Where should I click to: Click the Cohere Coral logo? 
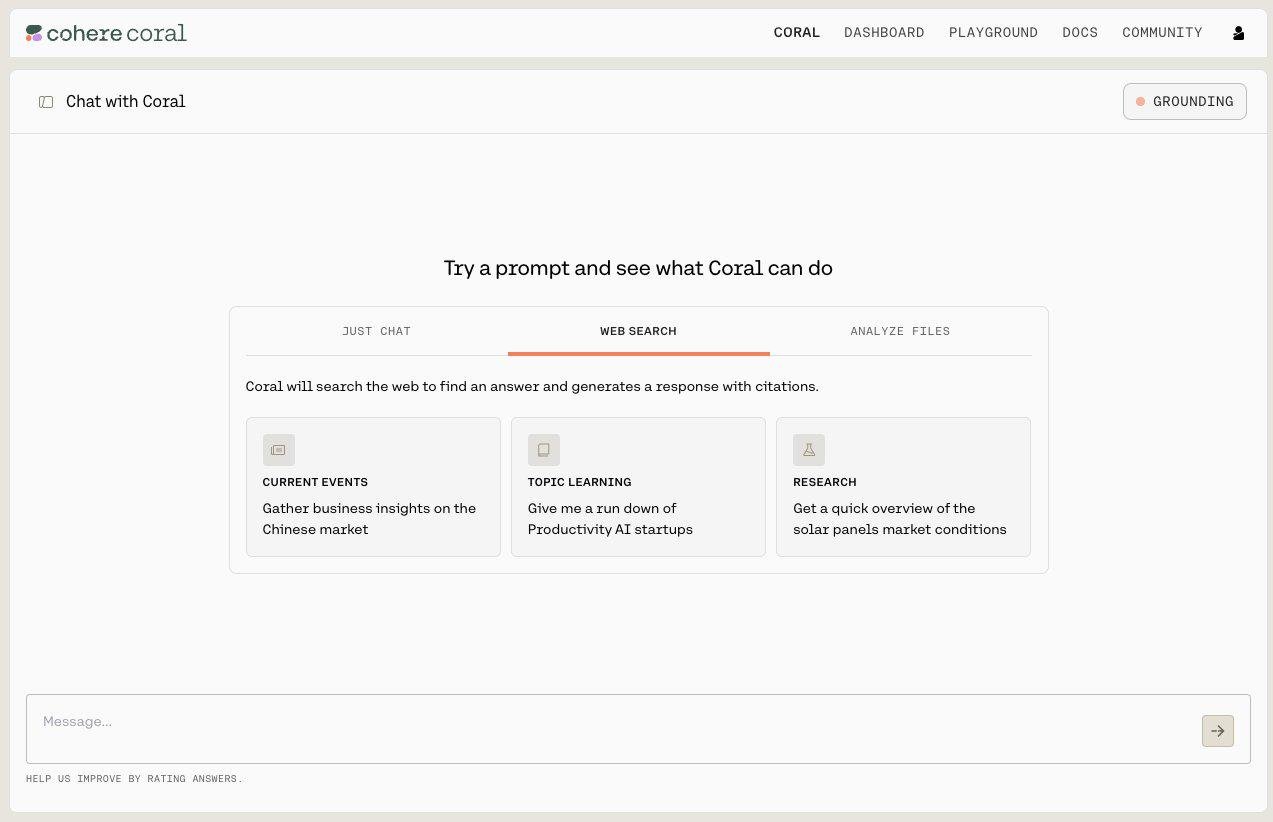[105, 33]
